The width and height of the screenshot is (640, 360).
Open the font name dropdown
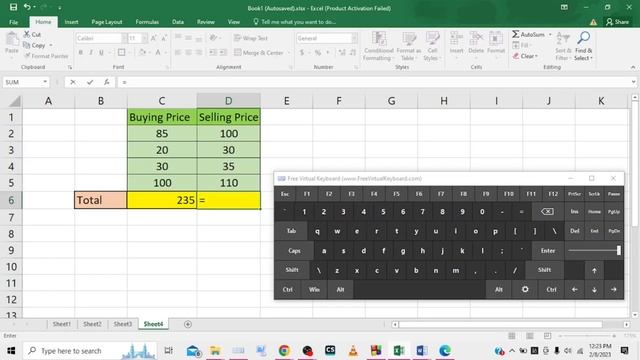pos(124,38)
